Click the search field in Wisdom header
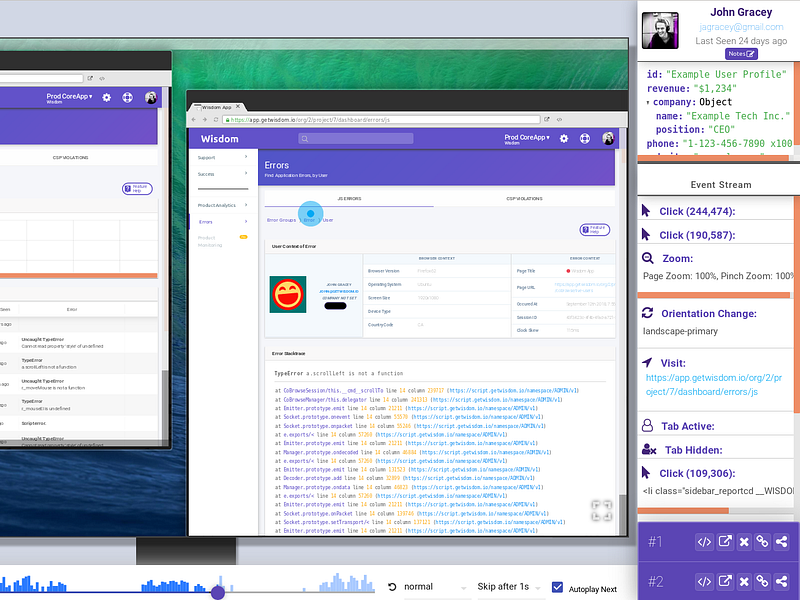The image size is (800, 600). pyautogui.click(x=356, y=138)
